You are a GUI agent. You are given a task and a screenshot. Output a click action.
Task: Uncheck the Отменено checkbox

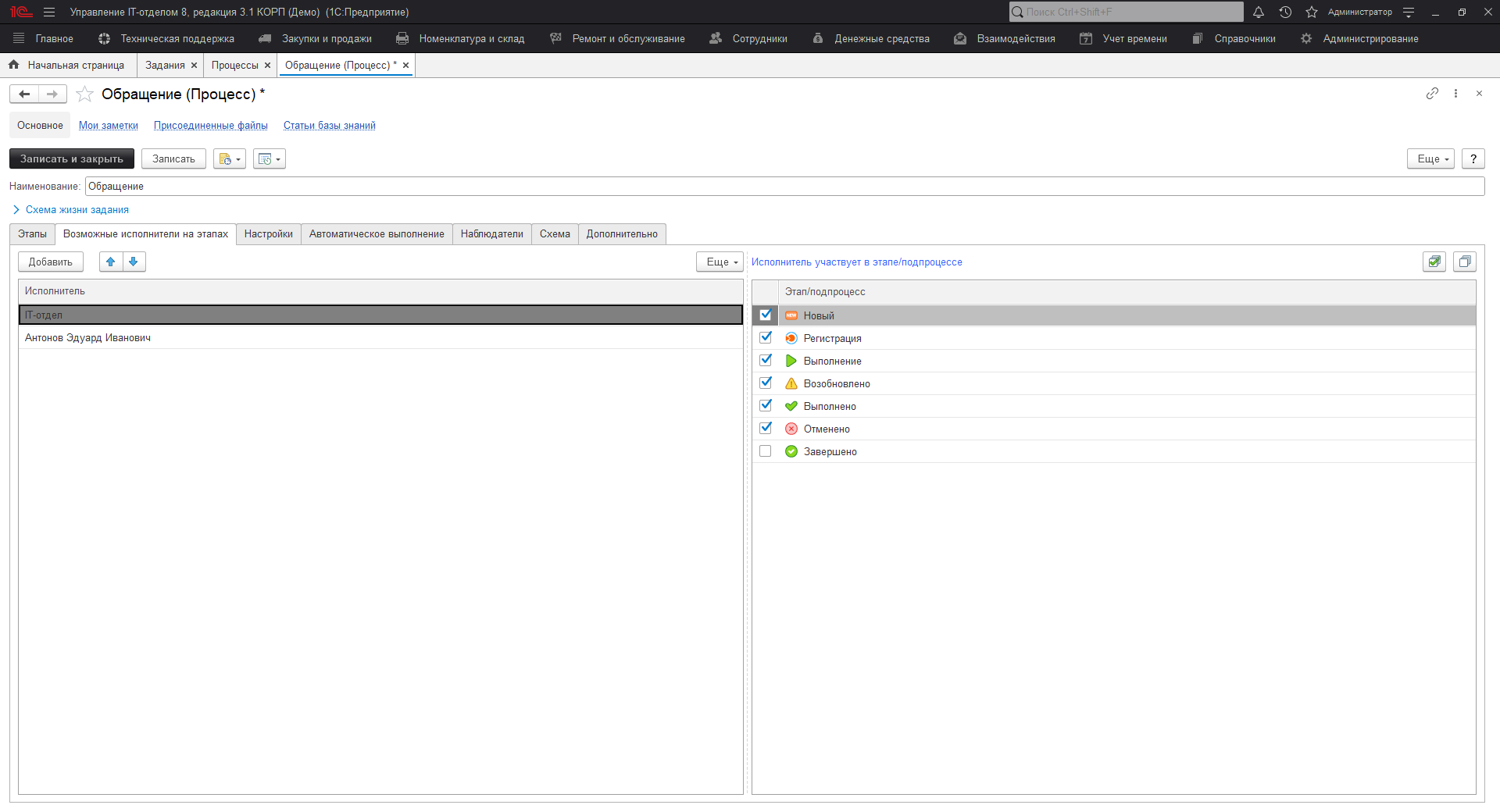(x=766, y=428)
